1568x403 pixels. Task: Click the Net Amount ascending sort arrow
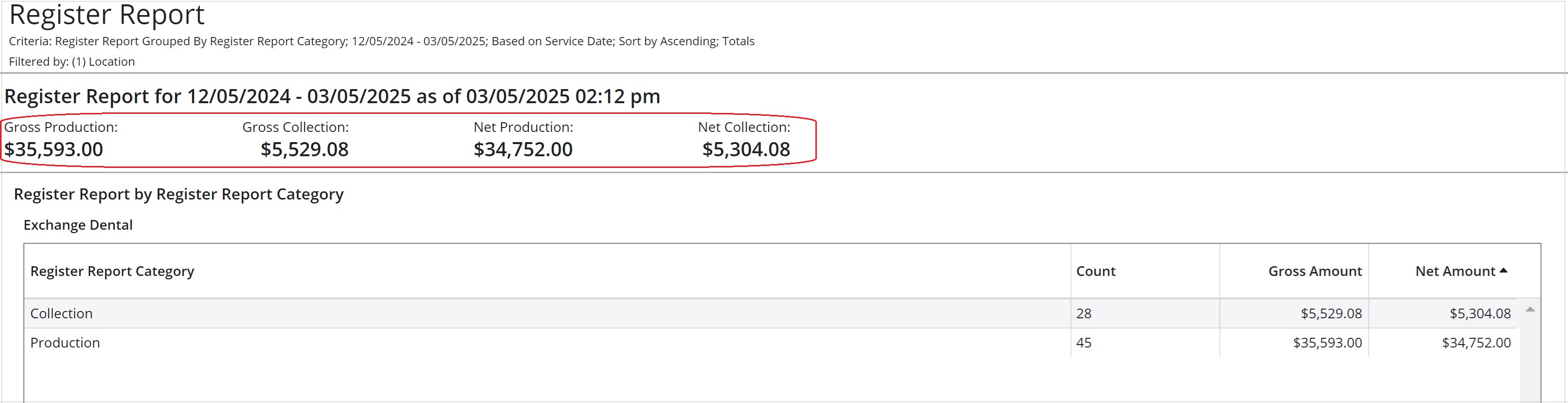coord(1503,271)
